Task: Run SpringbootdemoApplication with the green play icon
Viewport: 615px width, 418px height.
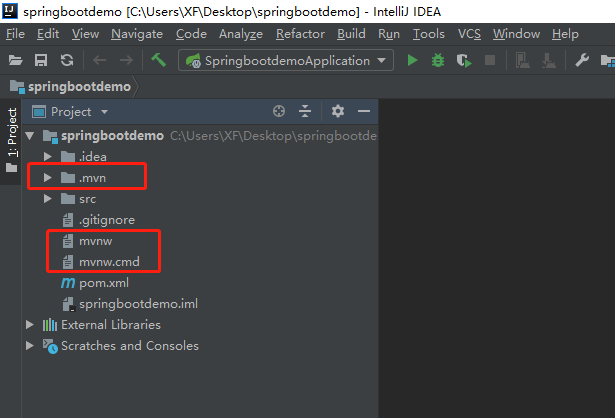Action: click(x=412, y=60)
